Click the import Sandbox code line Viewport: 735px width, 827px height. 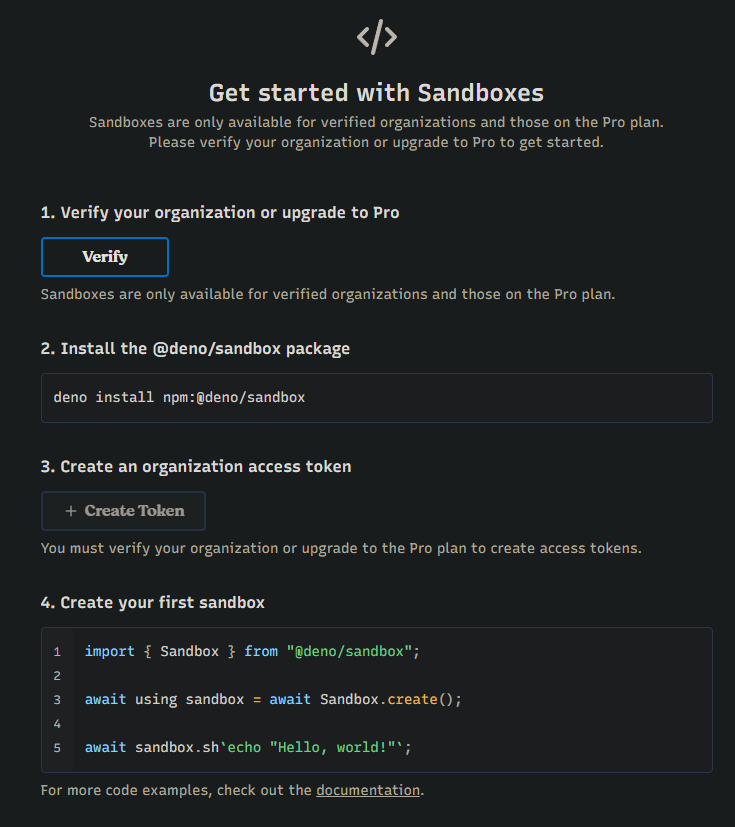[252, 652]
